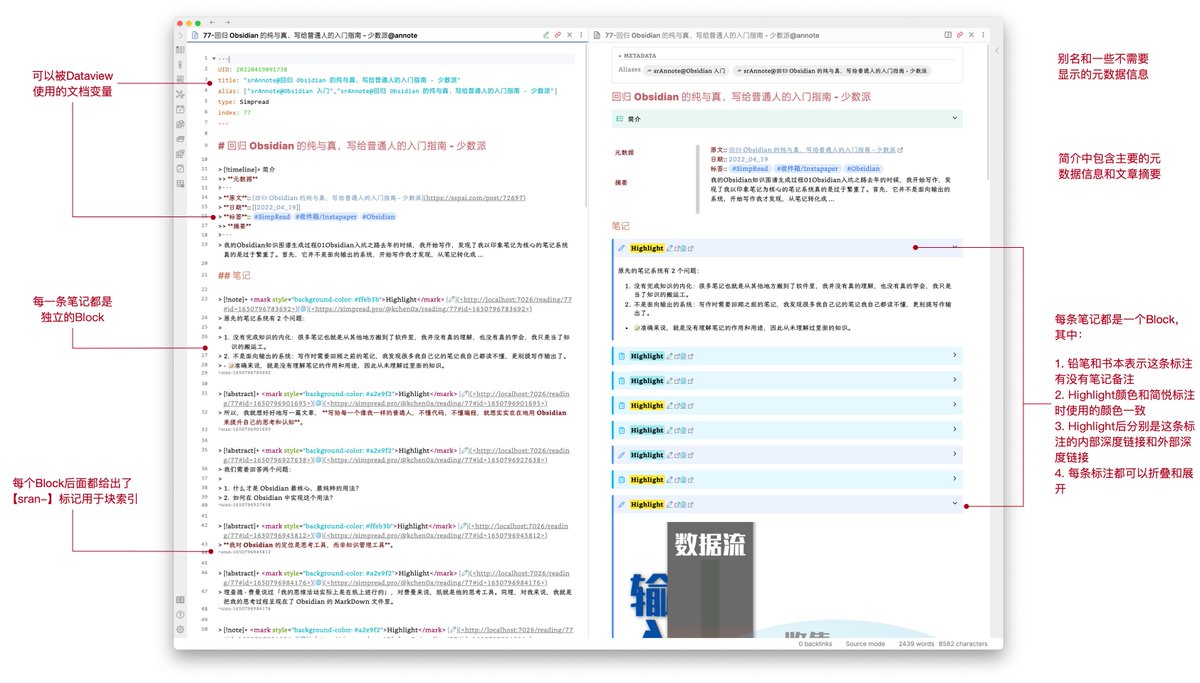
Task: Click the 数据流 image thumbnail
Action: click(710, 580)
